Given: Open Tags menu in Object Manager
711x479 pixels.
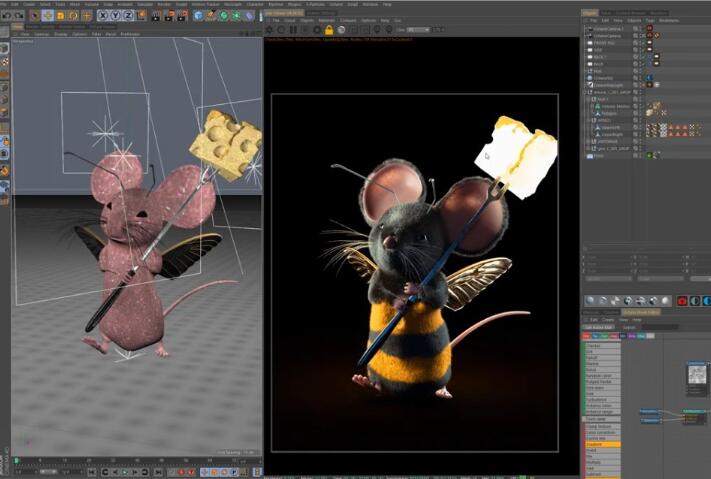Looking at the screenshot, I should (x=650, y=20).
